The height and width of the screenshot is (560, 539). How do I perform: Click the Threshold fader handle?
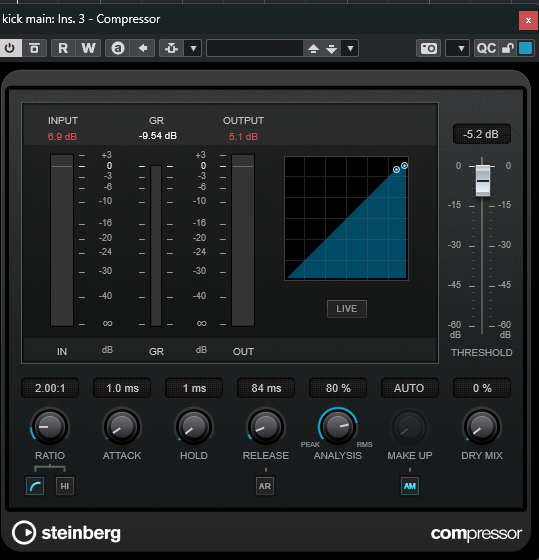tap(483, 181)
